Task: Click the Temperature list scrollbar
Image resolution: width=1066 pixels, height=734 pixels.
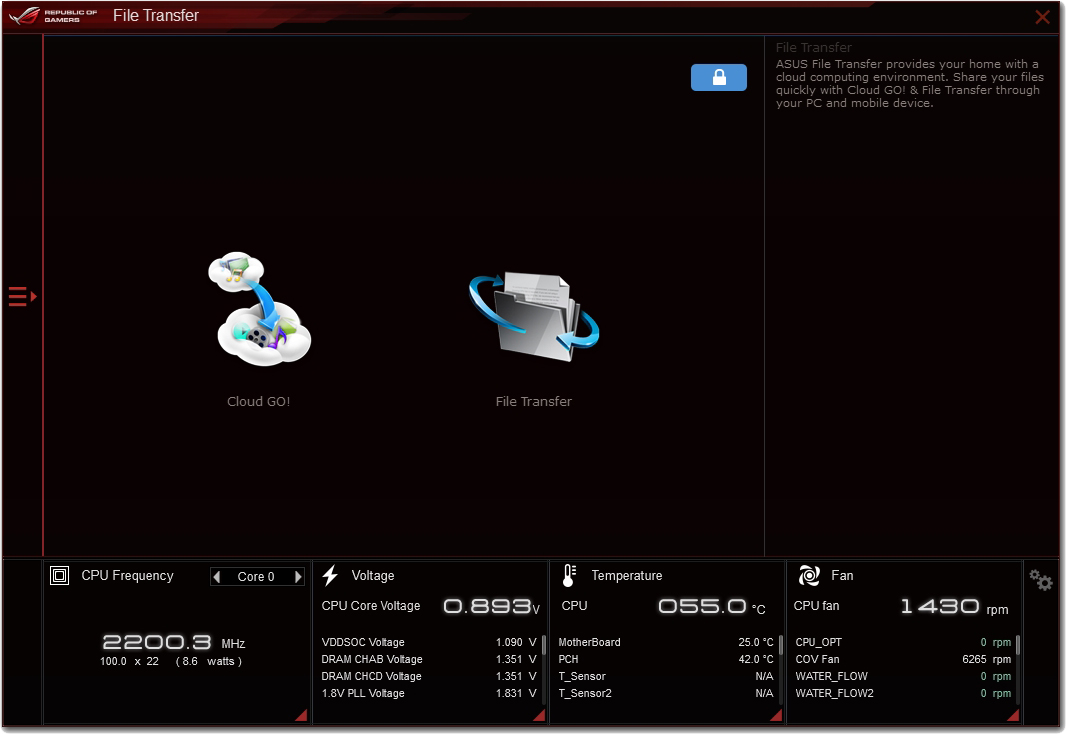Action: pyautogui.click(x=781, y=645)
